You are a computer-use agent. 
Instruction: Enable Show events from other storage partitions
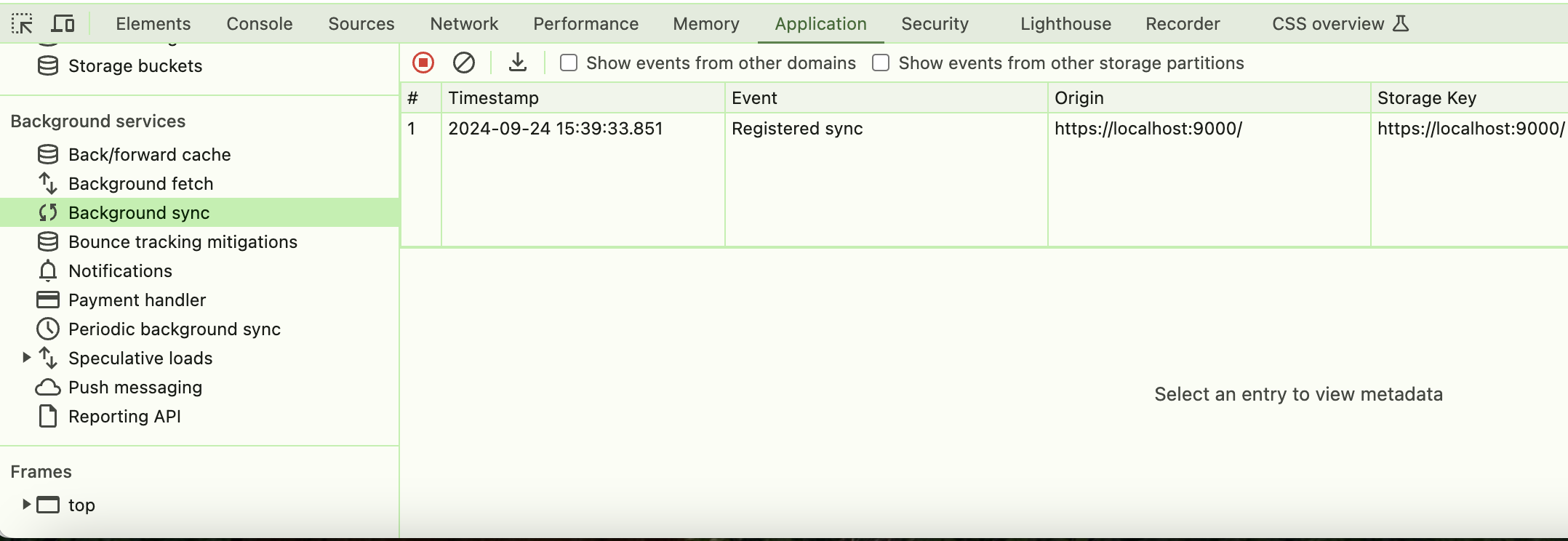pyautogui.click(x=881, y=63)
